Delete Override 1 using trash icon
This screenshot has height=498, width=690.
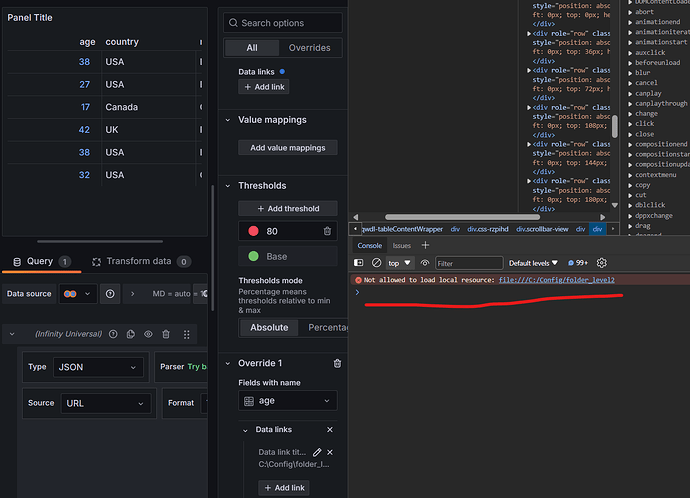[x=337, y=363]
